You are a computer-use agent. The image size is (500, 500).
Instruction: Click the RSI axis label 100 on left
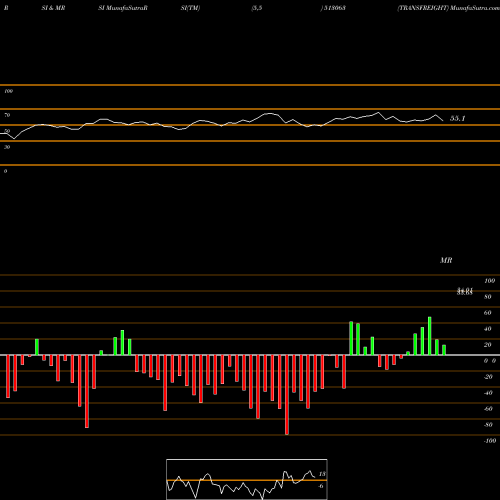(8, 91)
